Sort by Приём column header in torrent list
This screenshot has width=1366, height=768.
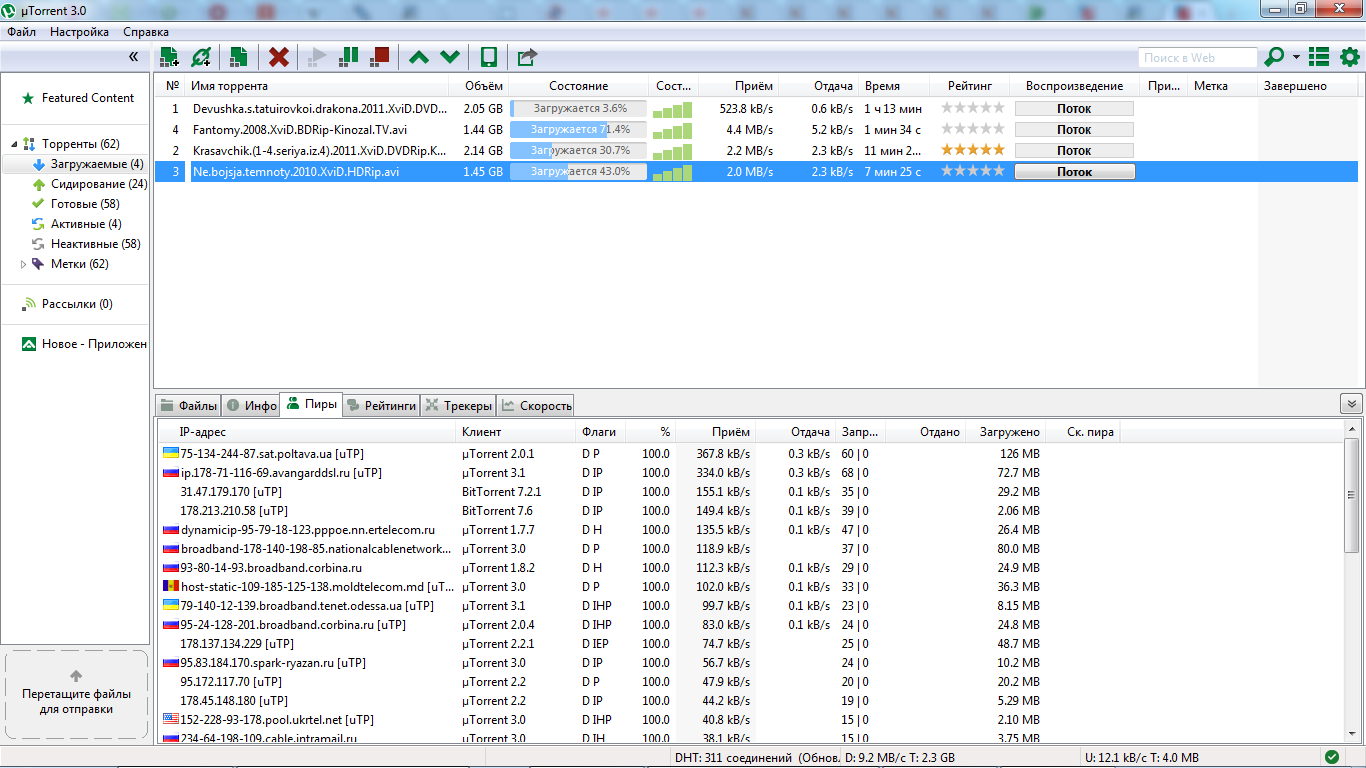739,86
